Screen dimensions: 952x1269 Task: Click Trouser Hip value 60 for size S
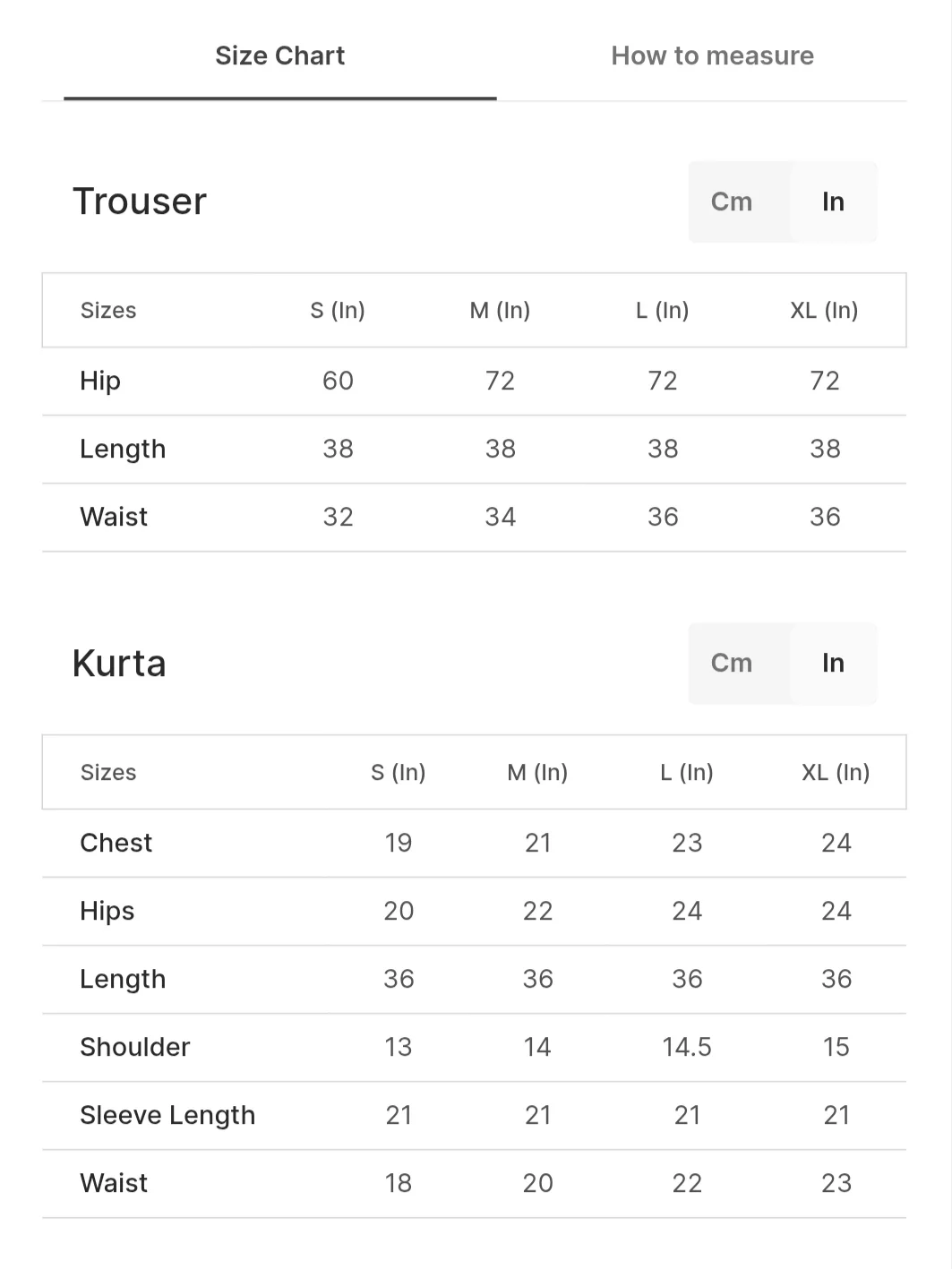(x=338, y=381)
